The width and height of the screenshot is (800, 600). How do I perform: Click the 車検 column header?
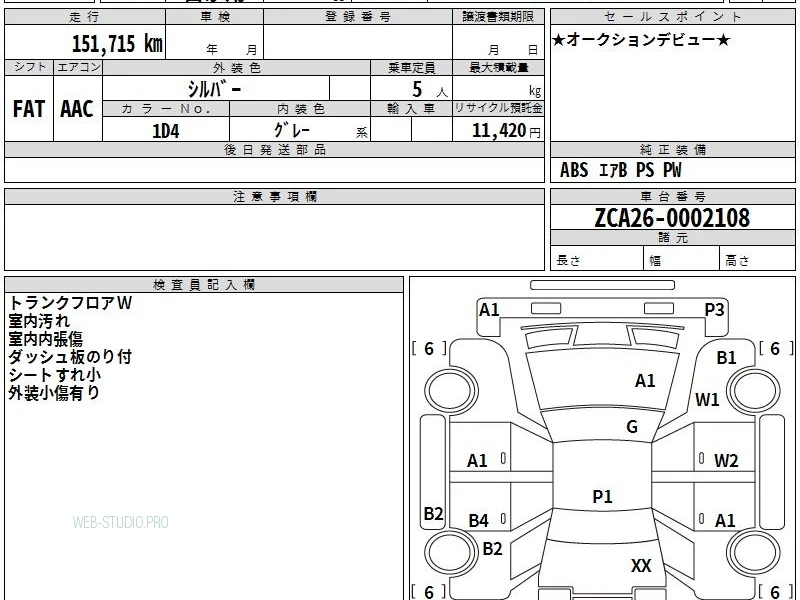tap(215, 17)
